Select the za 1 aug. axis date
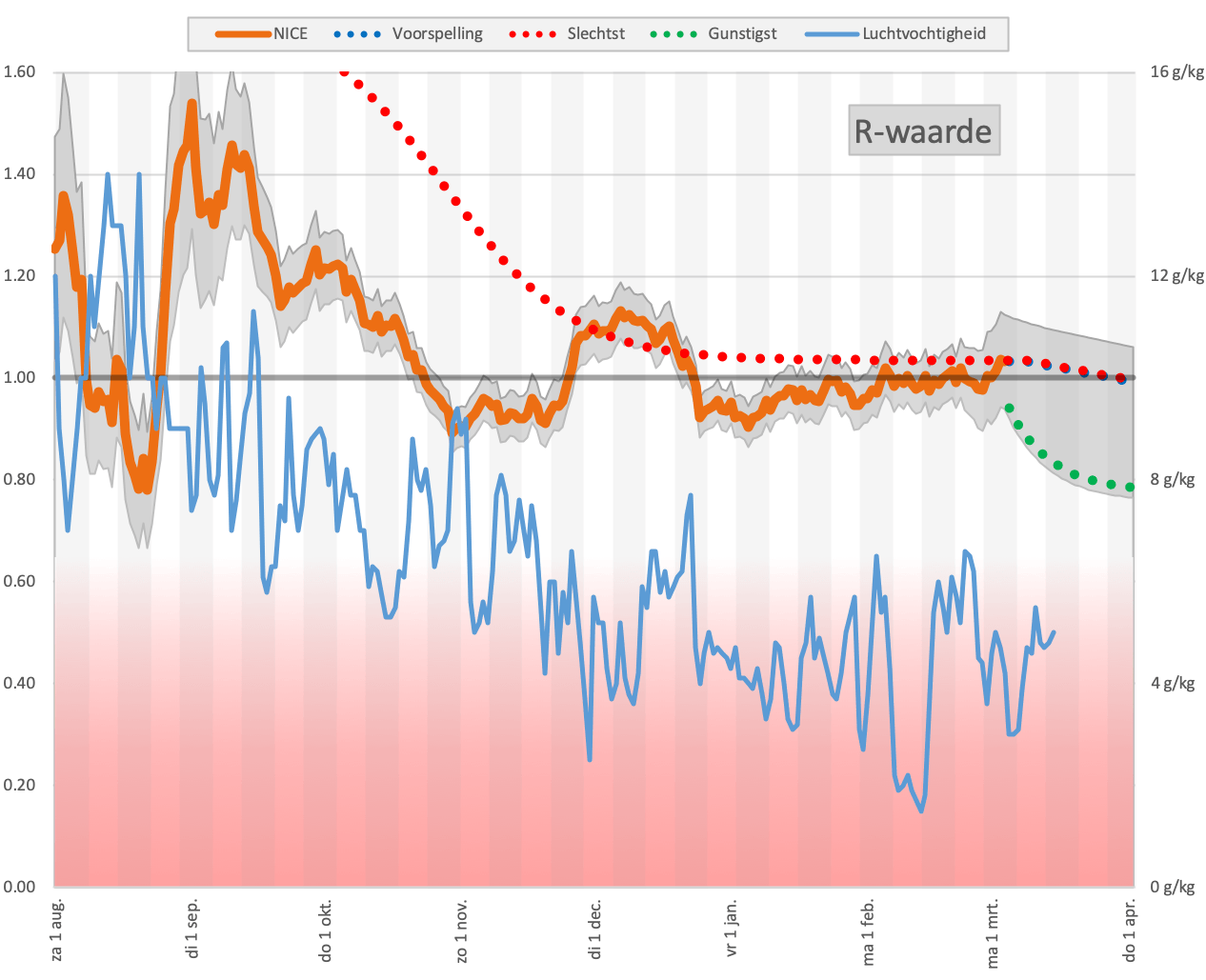Screen dimensions: 1206x980 click(x=58, y=929)
